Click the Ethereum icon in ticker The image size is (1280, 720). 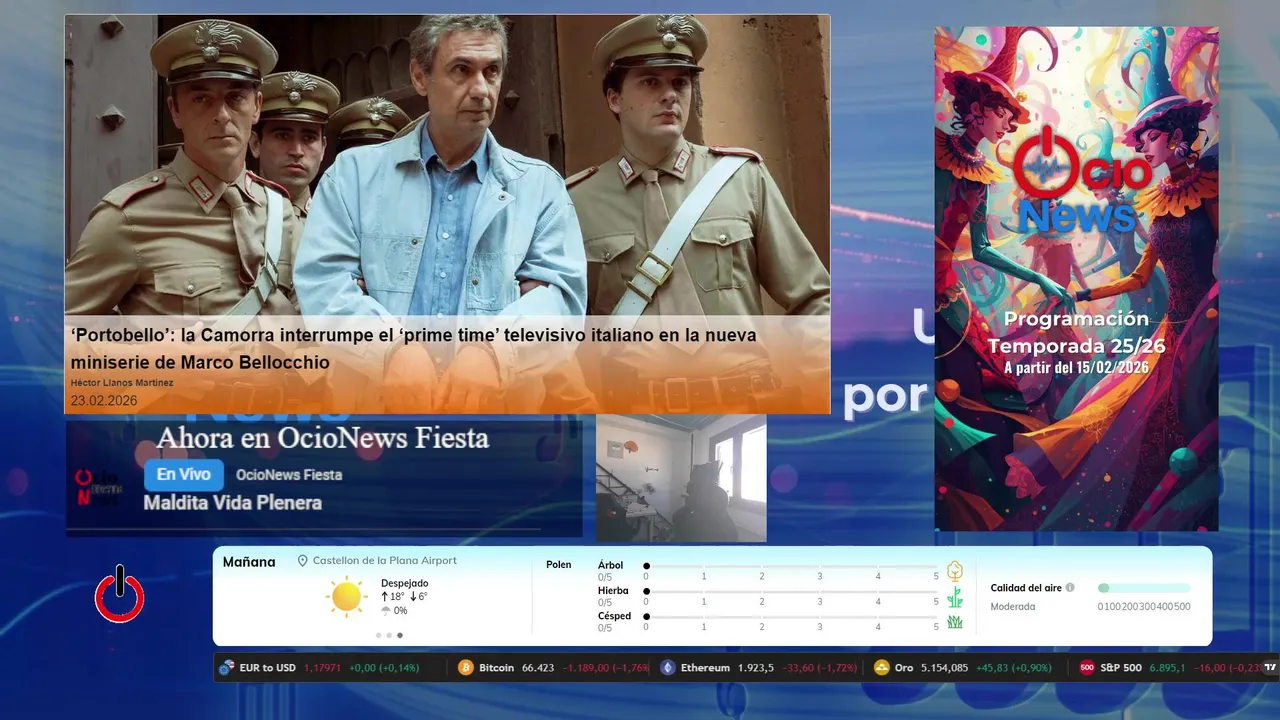pos(668,667)
